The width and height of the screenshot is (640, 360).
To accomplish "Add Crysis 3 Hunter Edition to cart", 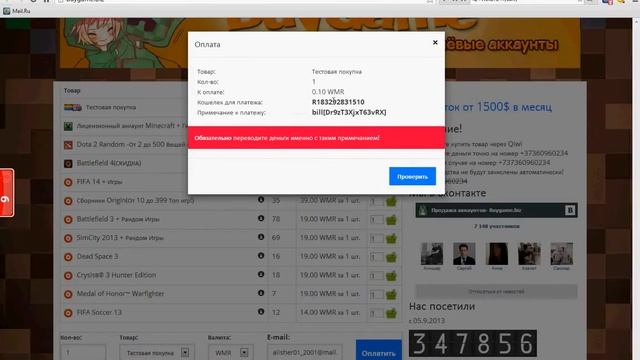I will click(391, 276).
